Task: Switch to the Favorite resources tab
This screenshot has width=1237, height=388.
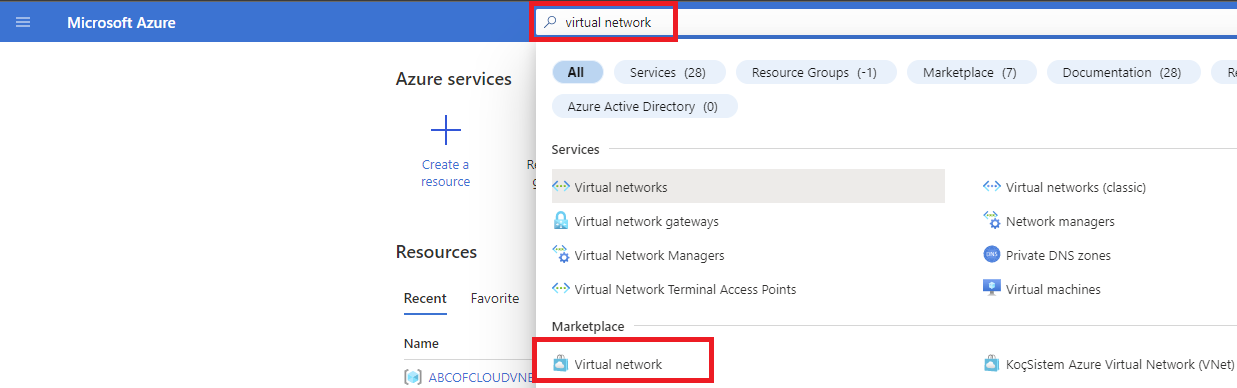Action: click(x=495, y=298)
